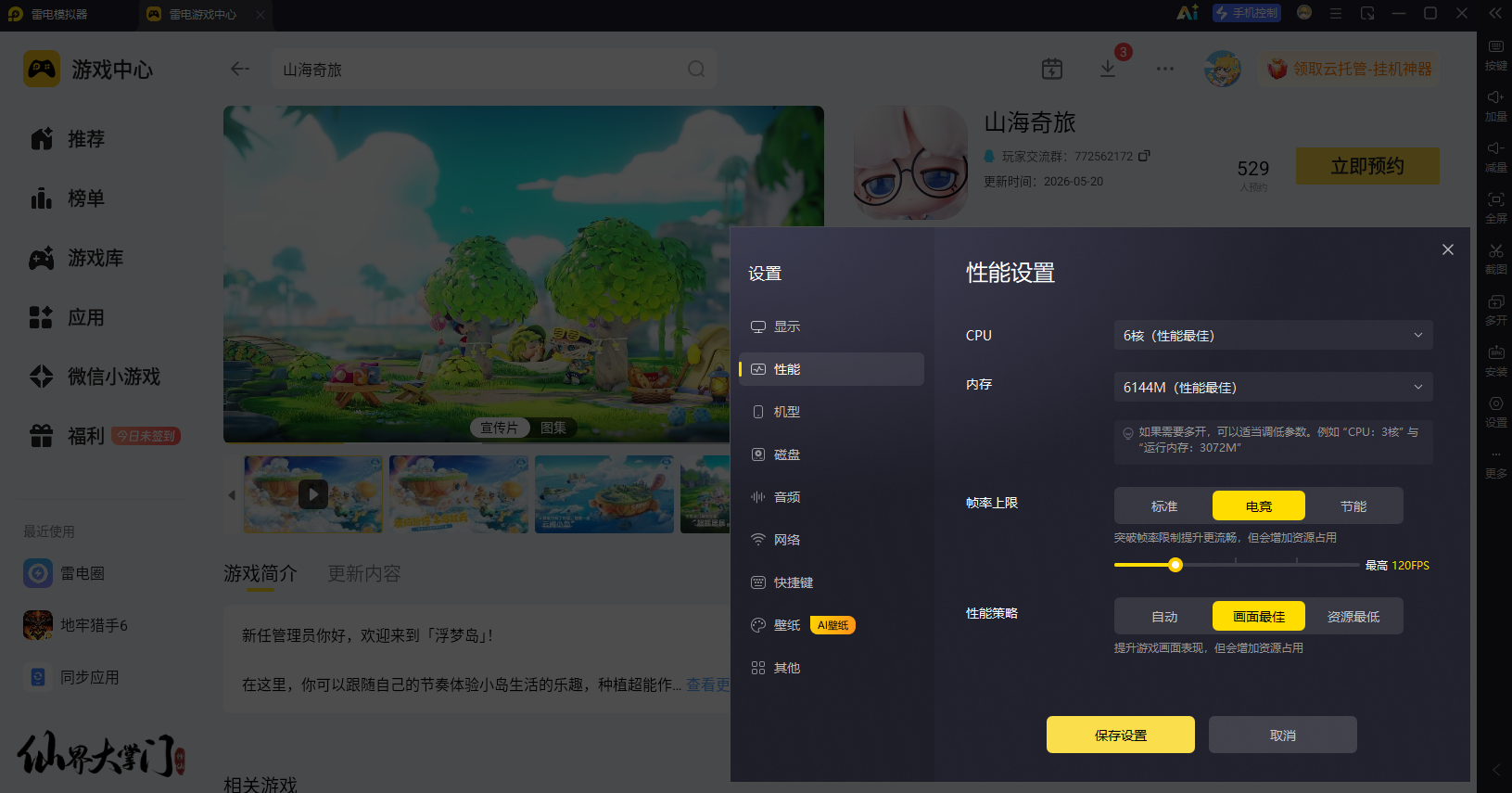Open the 雷电圈 recent app
The height and width of the screenshot is (793, 1512).
coord(65,573)
